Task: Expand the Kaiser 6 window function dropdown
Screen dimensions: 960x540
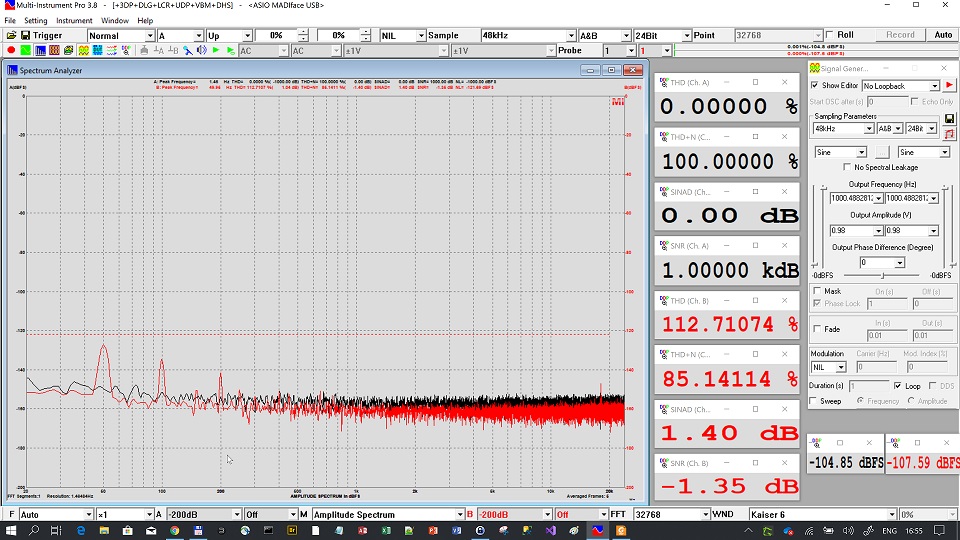Action: (x=890, y=514)
